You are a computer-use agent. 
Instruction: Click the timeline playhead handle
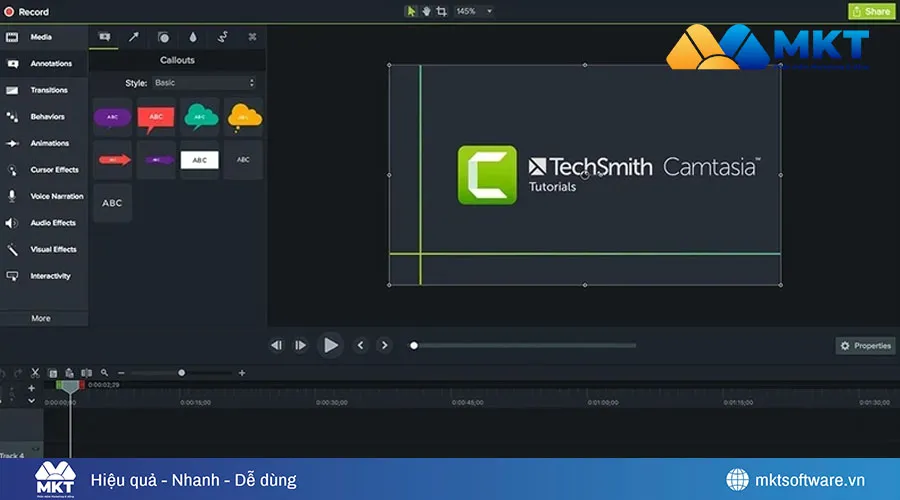70,387
